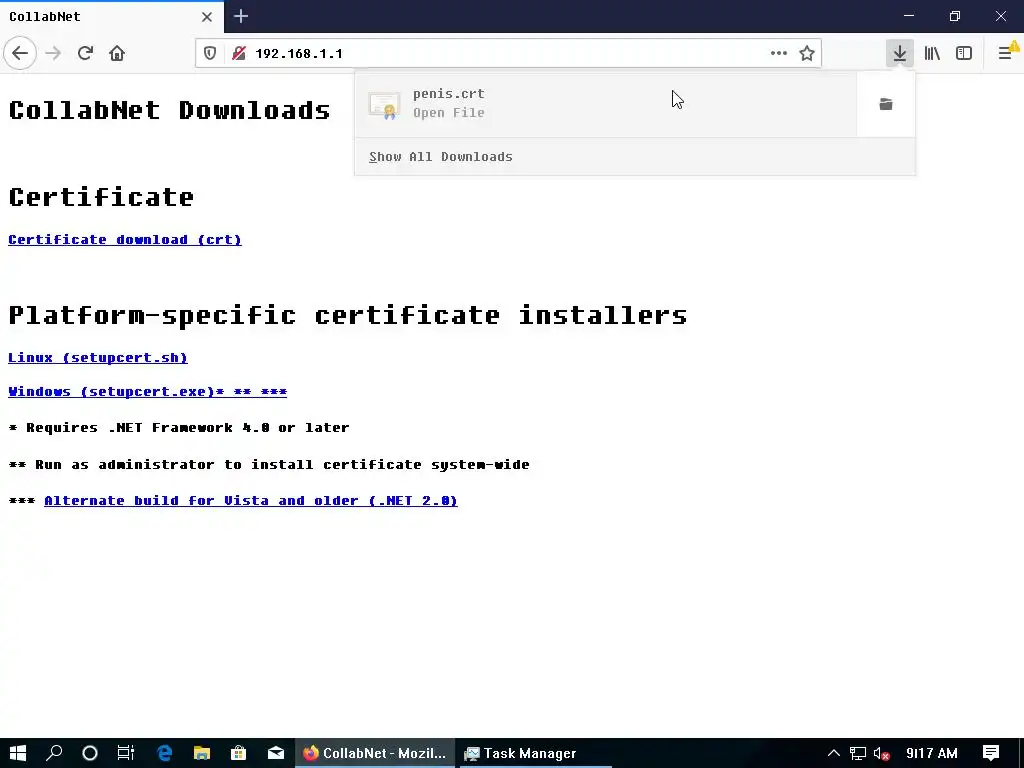
Task: Show Firefox sidebars
Action: click(x=964, y=53)
